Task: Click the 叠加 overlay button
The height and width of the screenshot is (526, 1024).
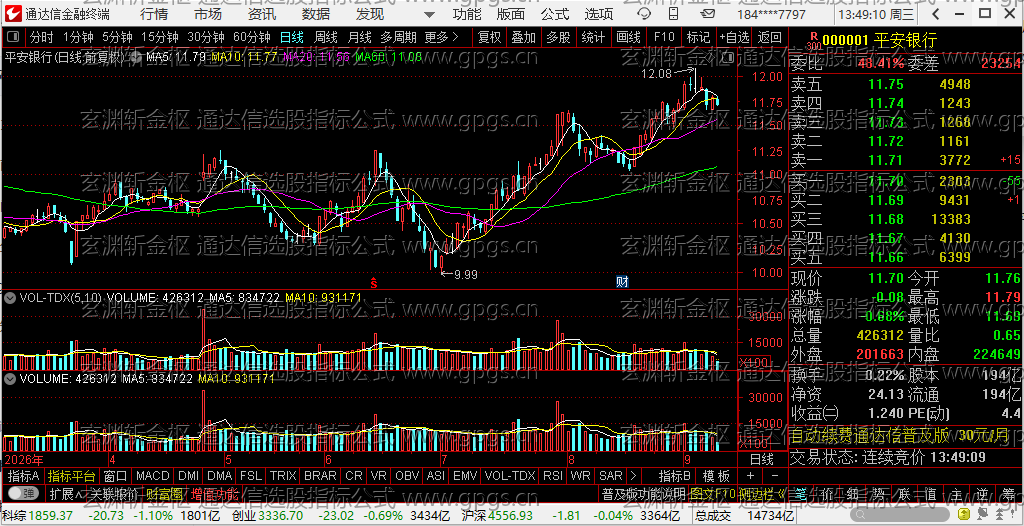Action: 523,38
